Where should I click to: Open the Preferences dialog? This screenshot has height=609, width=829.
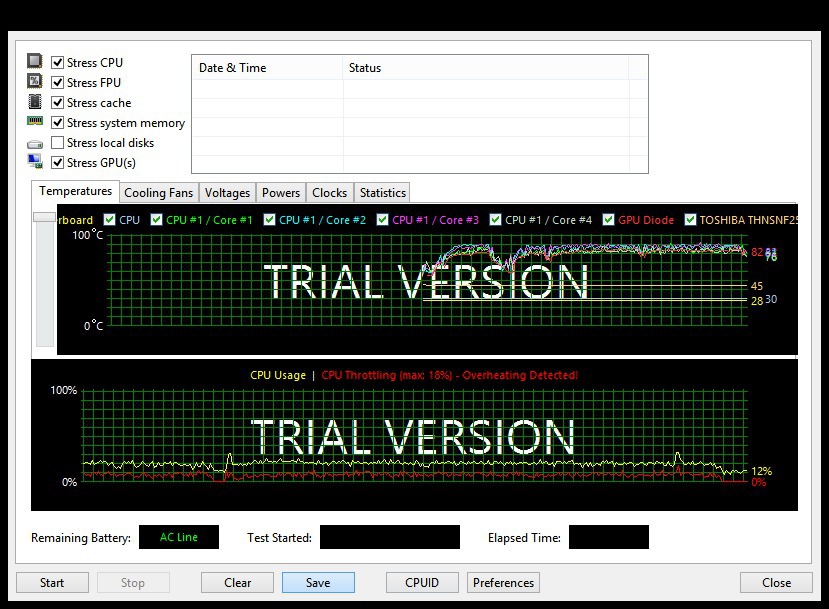click(503, 583)
